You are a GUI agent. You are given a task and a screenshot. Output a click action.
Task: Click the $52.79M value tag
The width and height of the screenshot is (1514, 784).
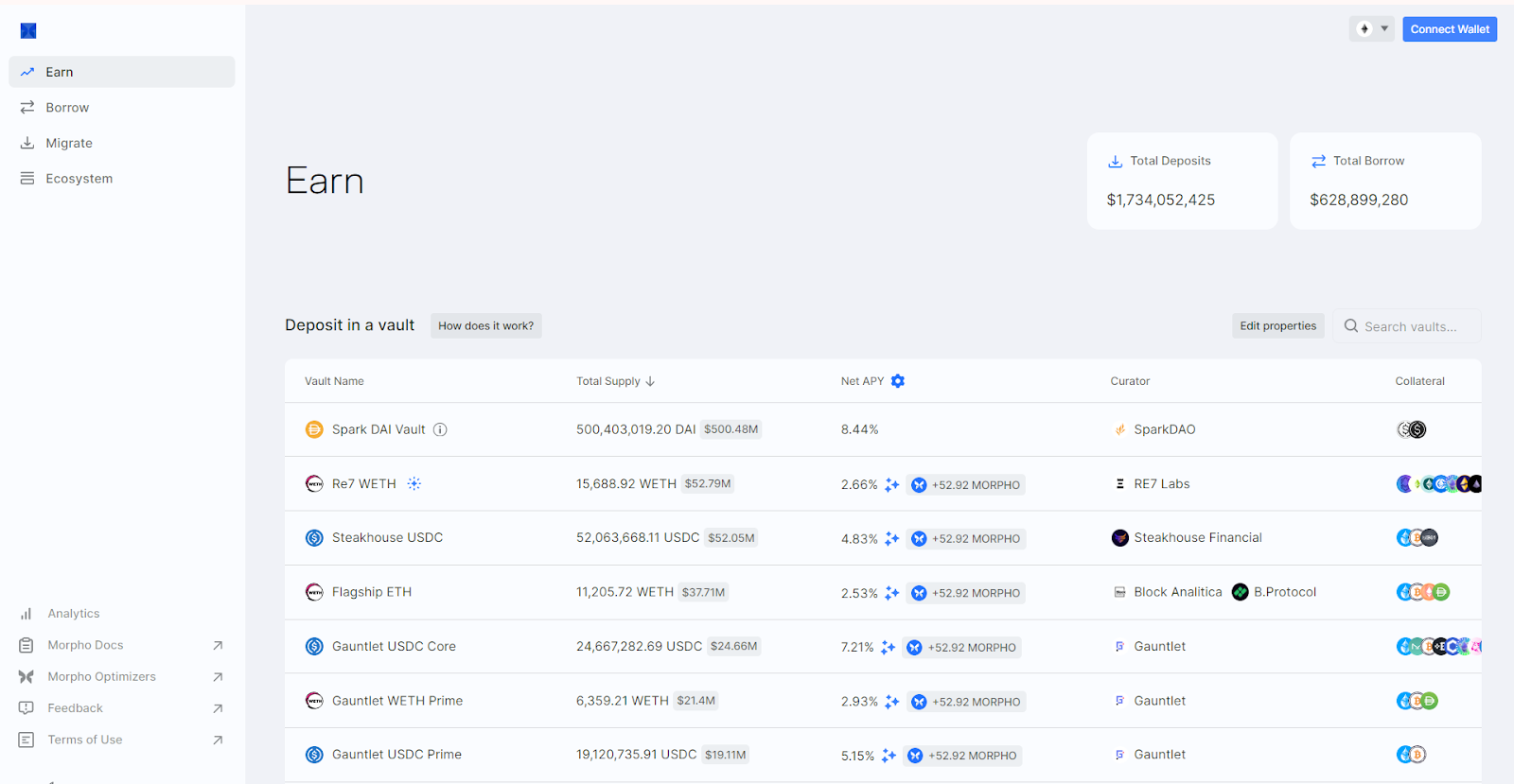[708, 483]
